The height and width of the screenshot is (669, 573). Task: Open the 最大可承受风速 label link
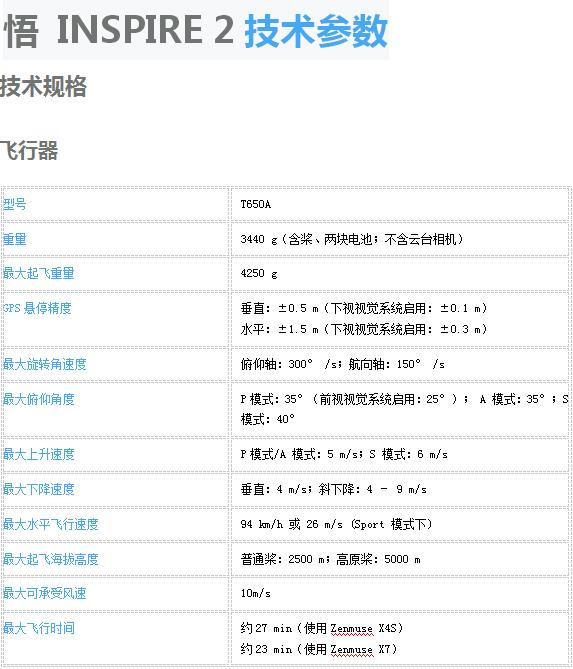click(44, 593)
